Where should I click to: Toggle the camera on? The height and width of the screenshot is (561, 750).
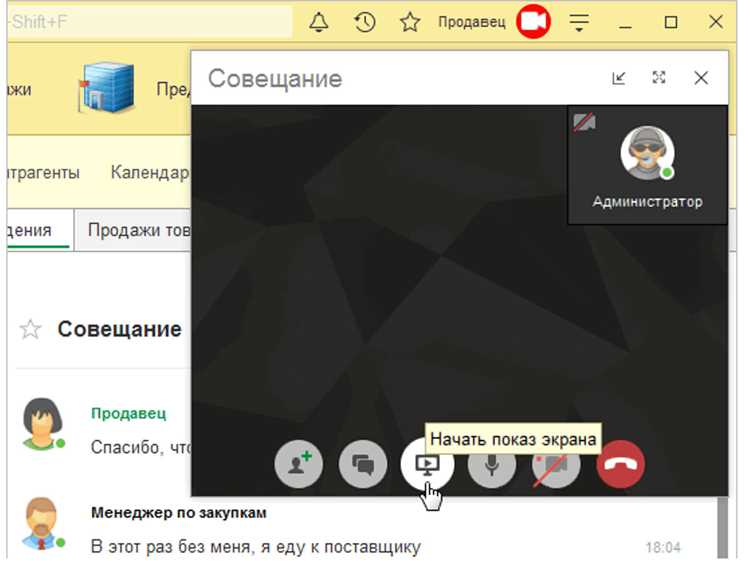coord(556,464)
